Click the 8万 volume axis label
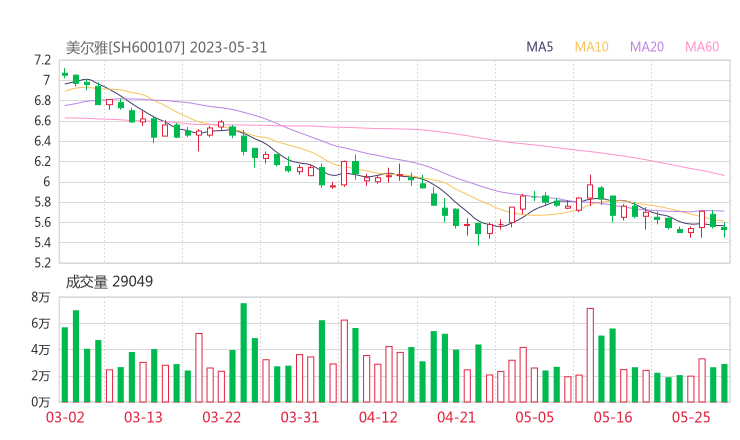Viewport: 740px width, 440px height. coord(40,297)
